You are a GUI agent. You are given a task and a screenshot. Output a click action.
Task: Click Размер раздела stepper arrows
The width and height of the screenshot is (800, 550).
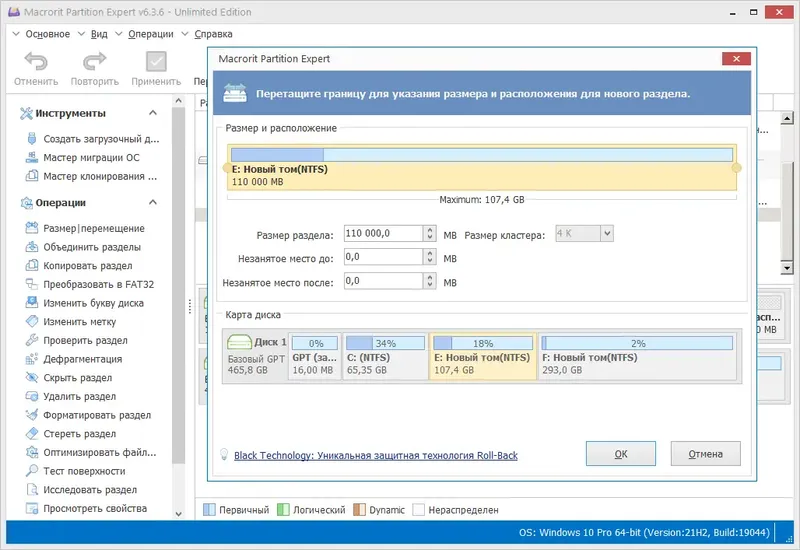pos(430,234)
